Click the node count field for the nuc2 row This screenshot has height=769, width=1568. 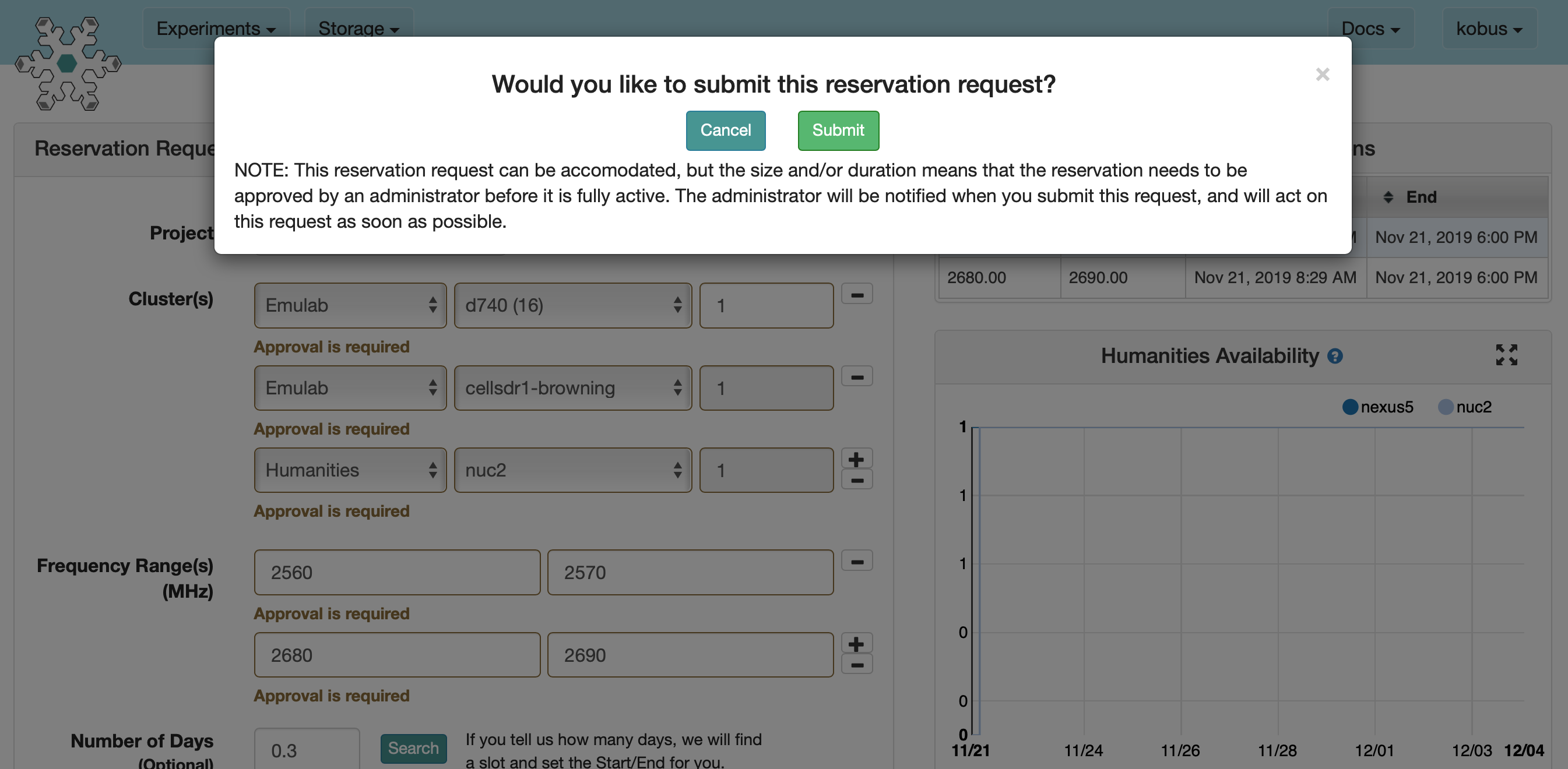(767, 470)
